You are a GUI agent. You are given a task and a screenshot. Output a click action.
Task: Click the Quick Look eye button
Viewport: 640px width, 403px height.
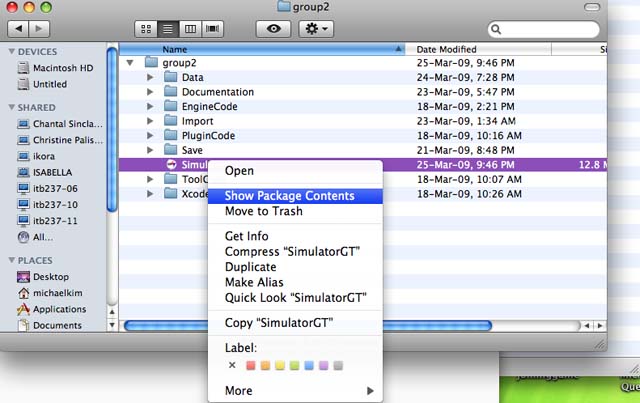coord(272,30)
